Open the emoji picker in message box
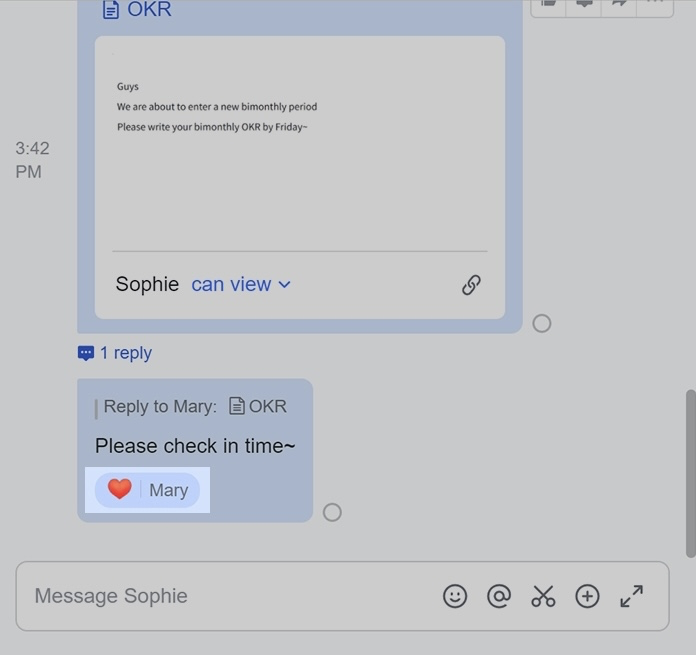The height and width of the screenshot is (655, 696). pyautogui.click(x=455, y=596)
